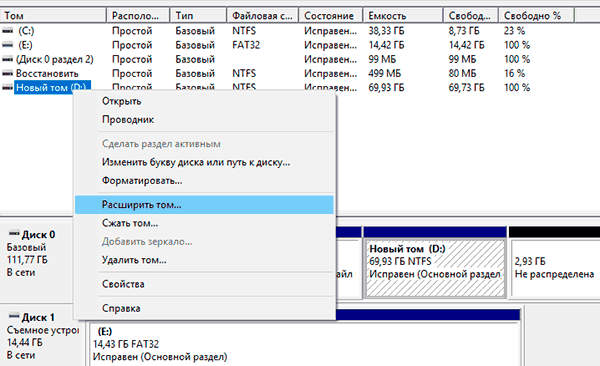
Task: Click the drive icon of Новый том (D:)
Action: click(x=8, y=88)
